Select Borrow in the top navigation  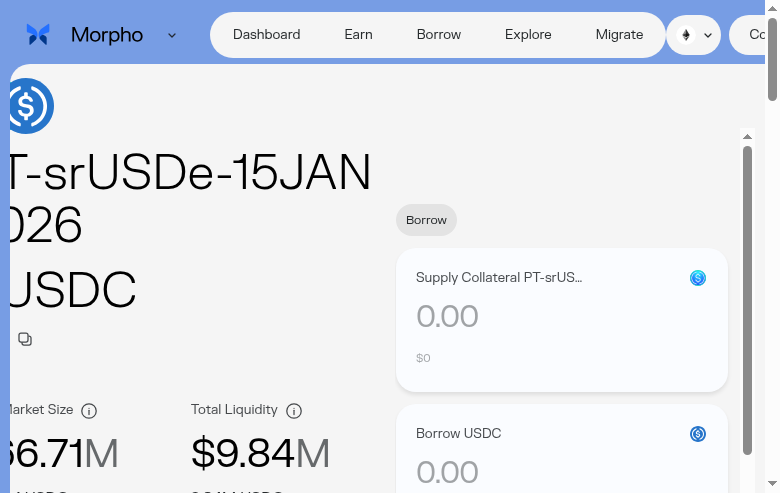click(x=439, y=35)
